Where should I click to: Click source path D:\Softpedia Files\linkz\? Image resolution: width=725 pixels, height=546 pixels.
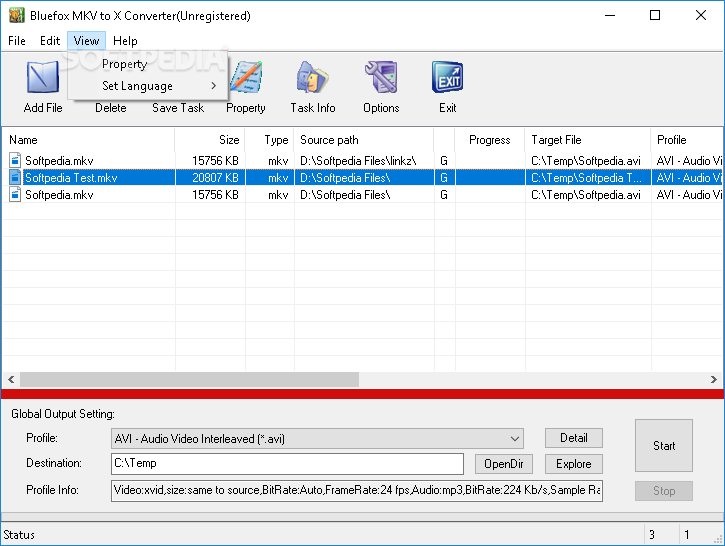point(358,160)
